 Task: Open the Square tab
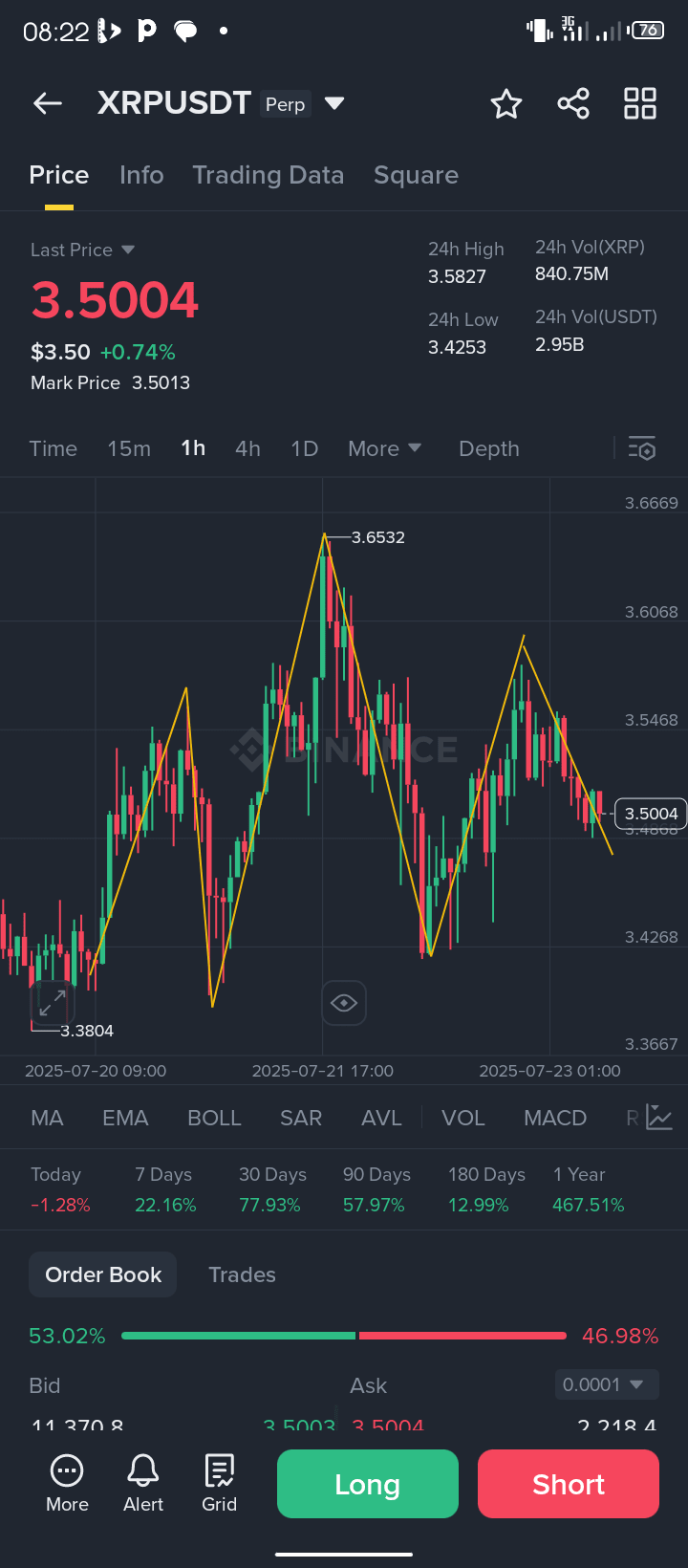click(416, 175)
